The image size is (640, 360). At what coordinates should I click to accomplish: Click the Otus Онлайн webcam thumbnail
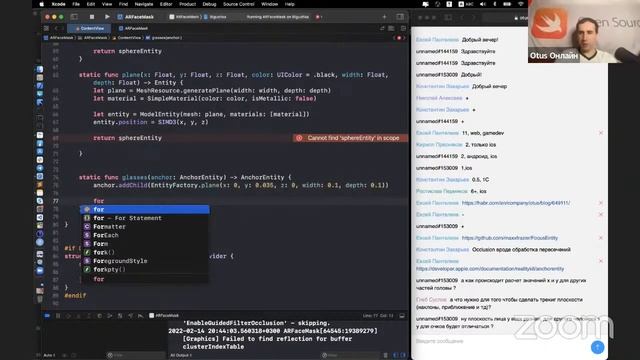tap(584, 31)
